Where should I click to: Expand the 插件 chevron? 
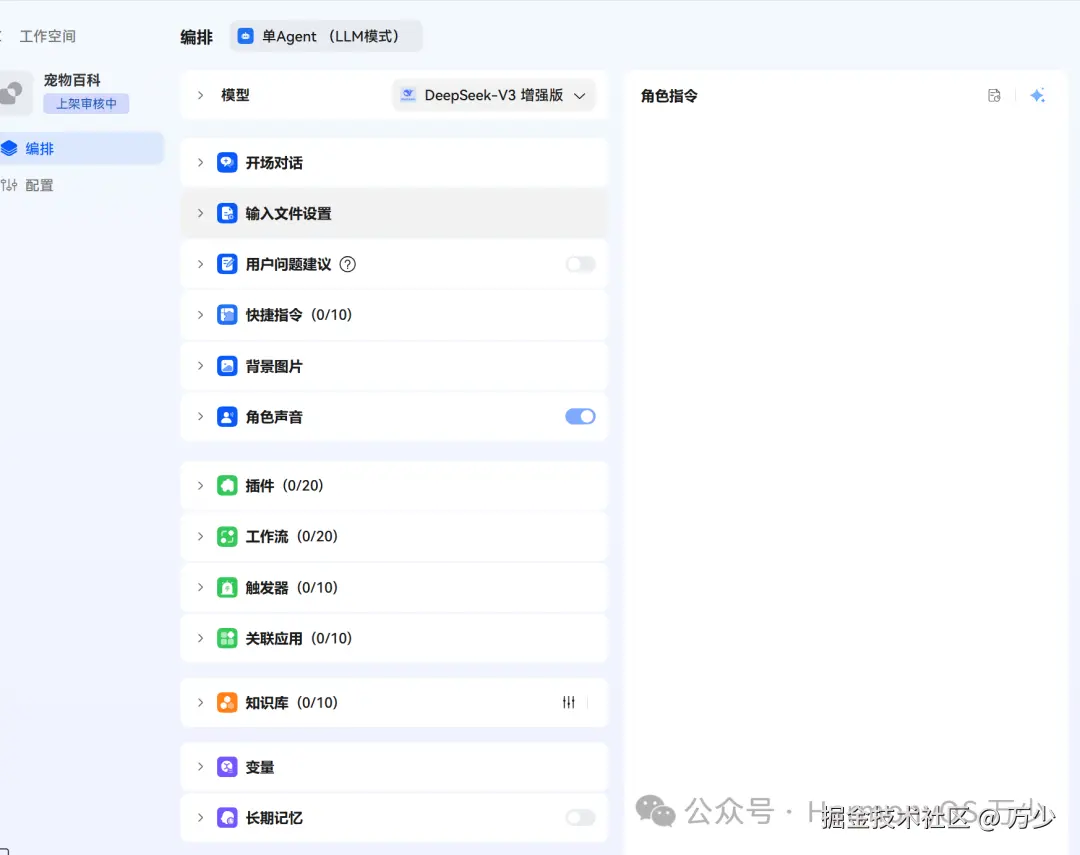(200, 486)
